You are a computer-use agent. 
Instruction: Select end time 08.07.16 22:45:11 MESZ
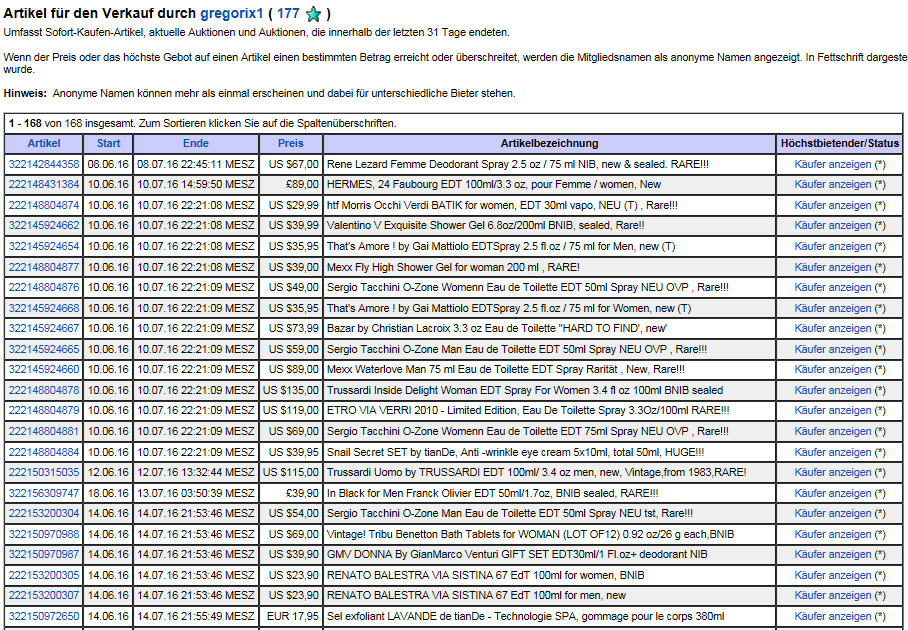(196, 164)
